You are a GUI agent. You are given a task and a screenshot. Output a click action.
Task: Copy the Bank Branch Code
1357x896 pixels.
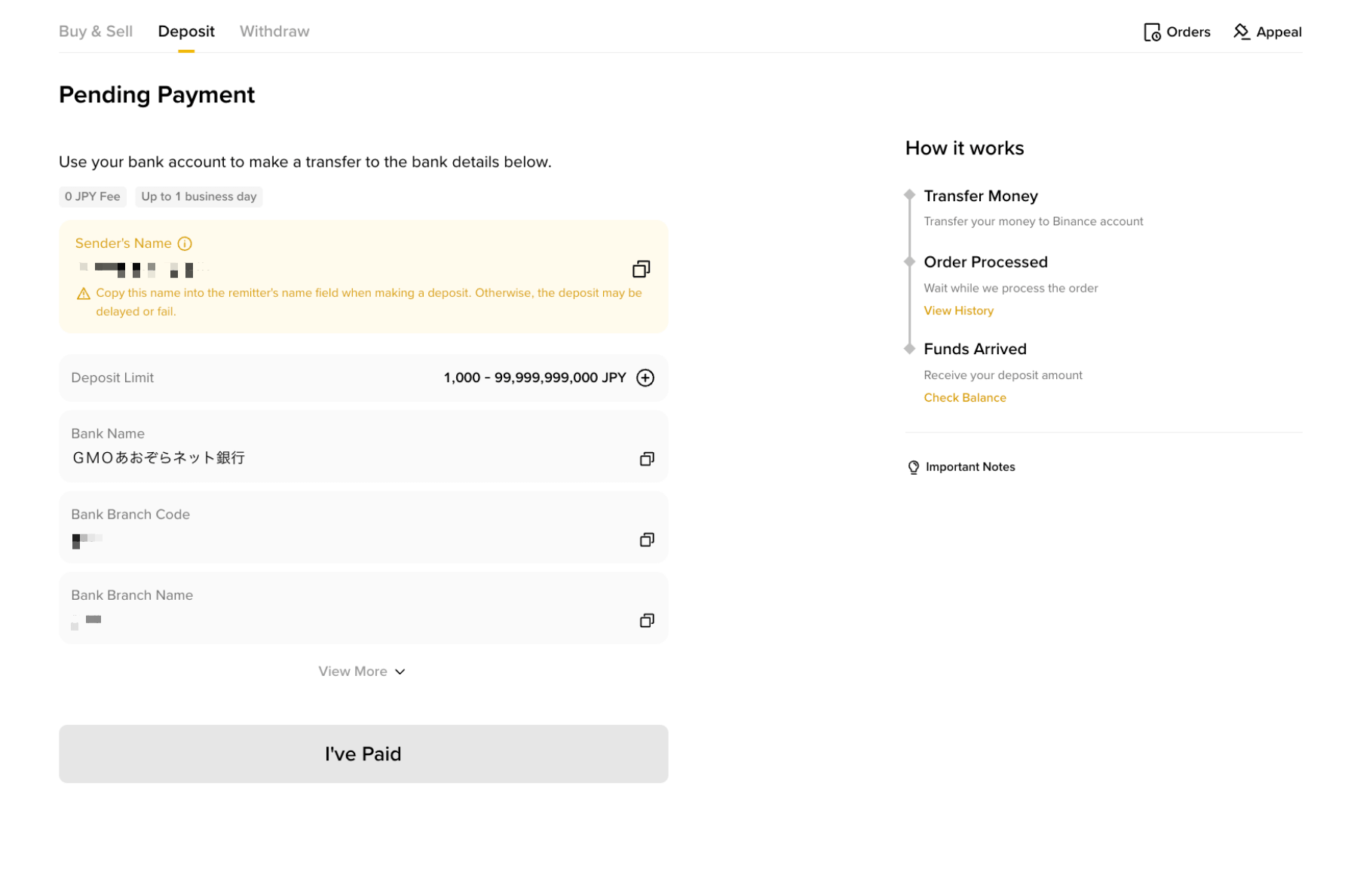(x=646, y=540)
